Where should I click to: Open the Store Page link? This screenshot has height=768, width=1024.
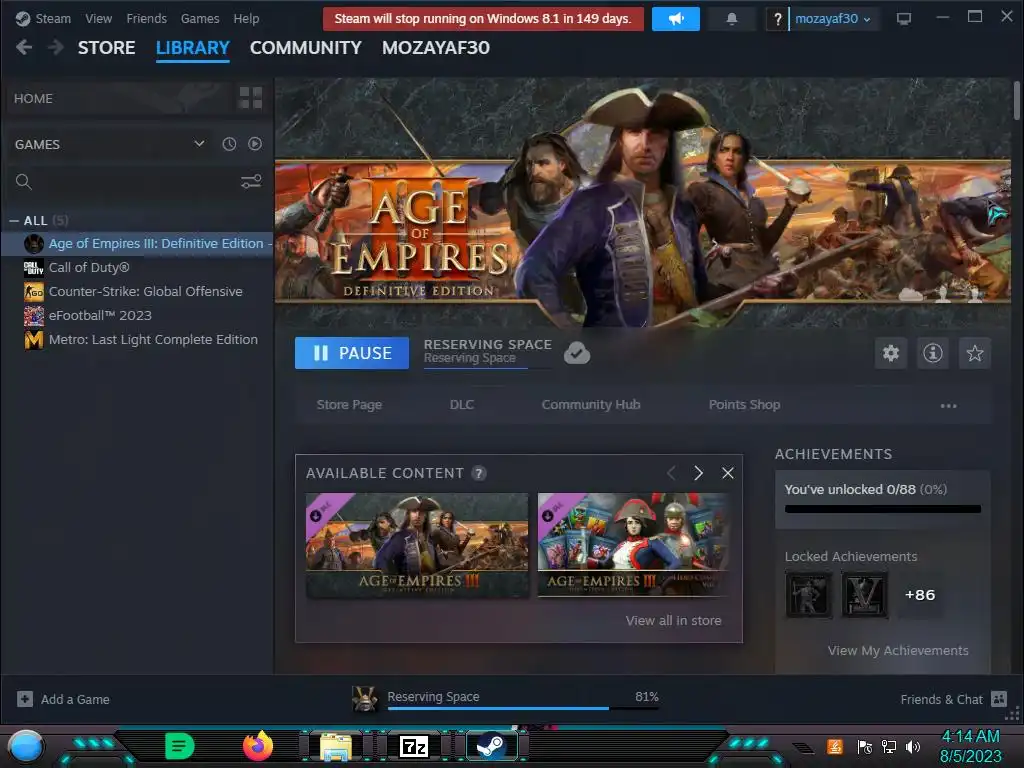(349, 404)
